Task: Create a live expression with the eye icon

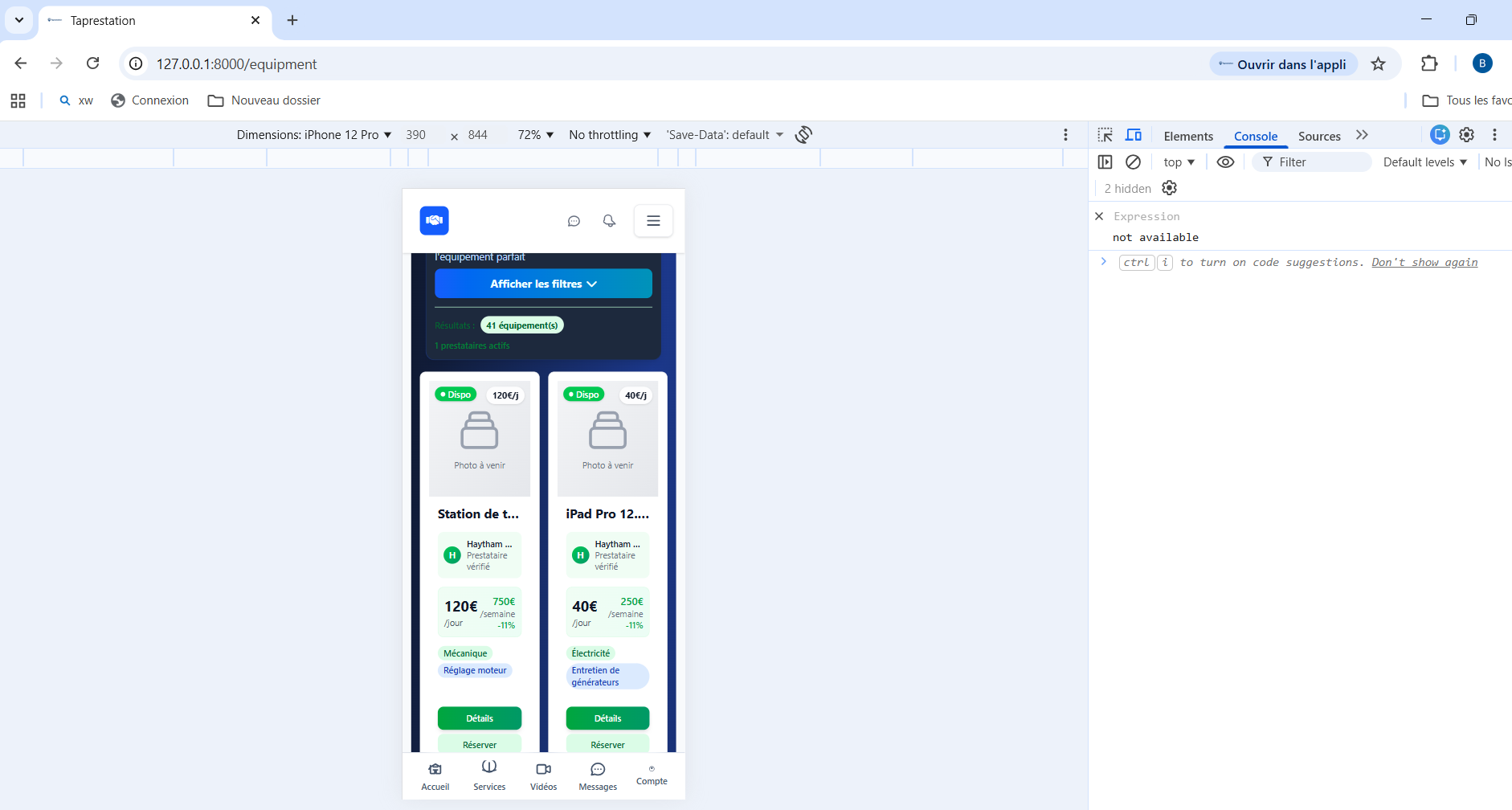Action: 1225,162
